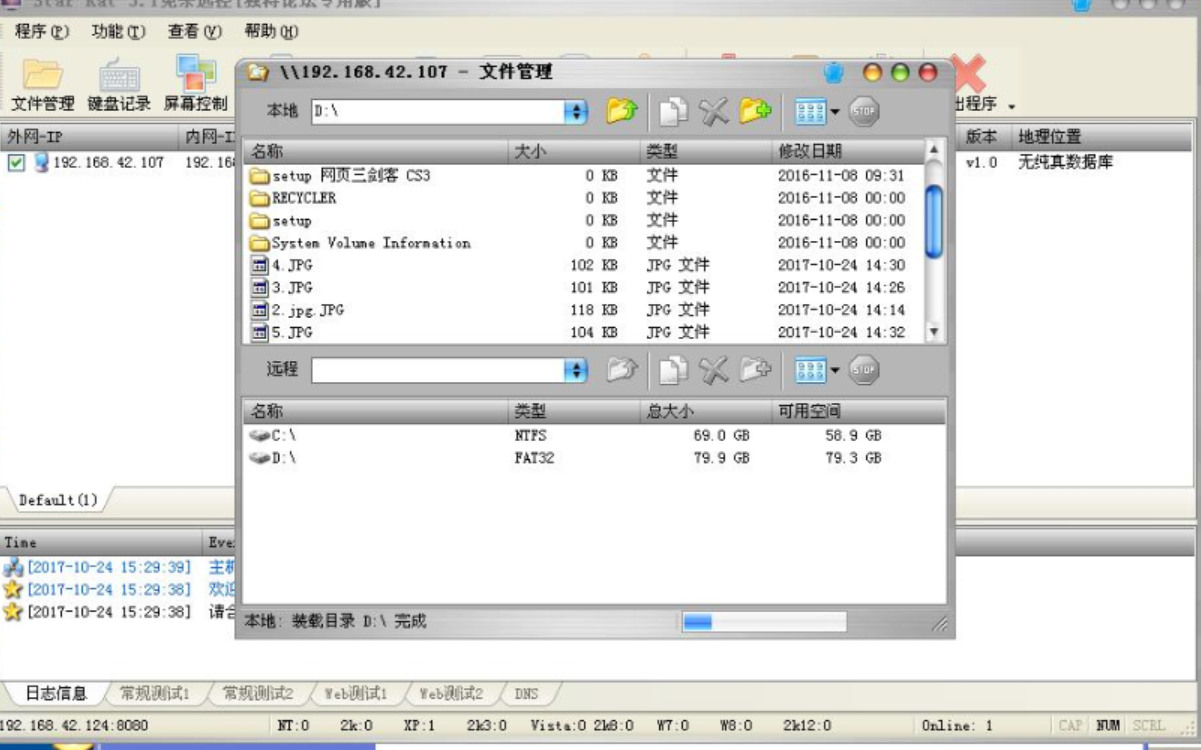1201x750 pixels.
Task: Click the progress bar in file manager status
Action: pos(764,622)
